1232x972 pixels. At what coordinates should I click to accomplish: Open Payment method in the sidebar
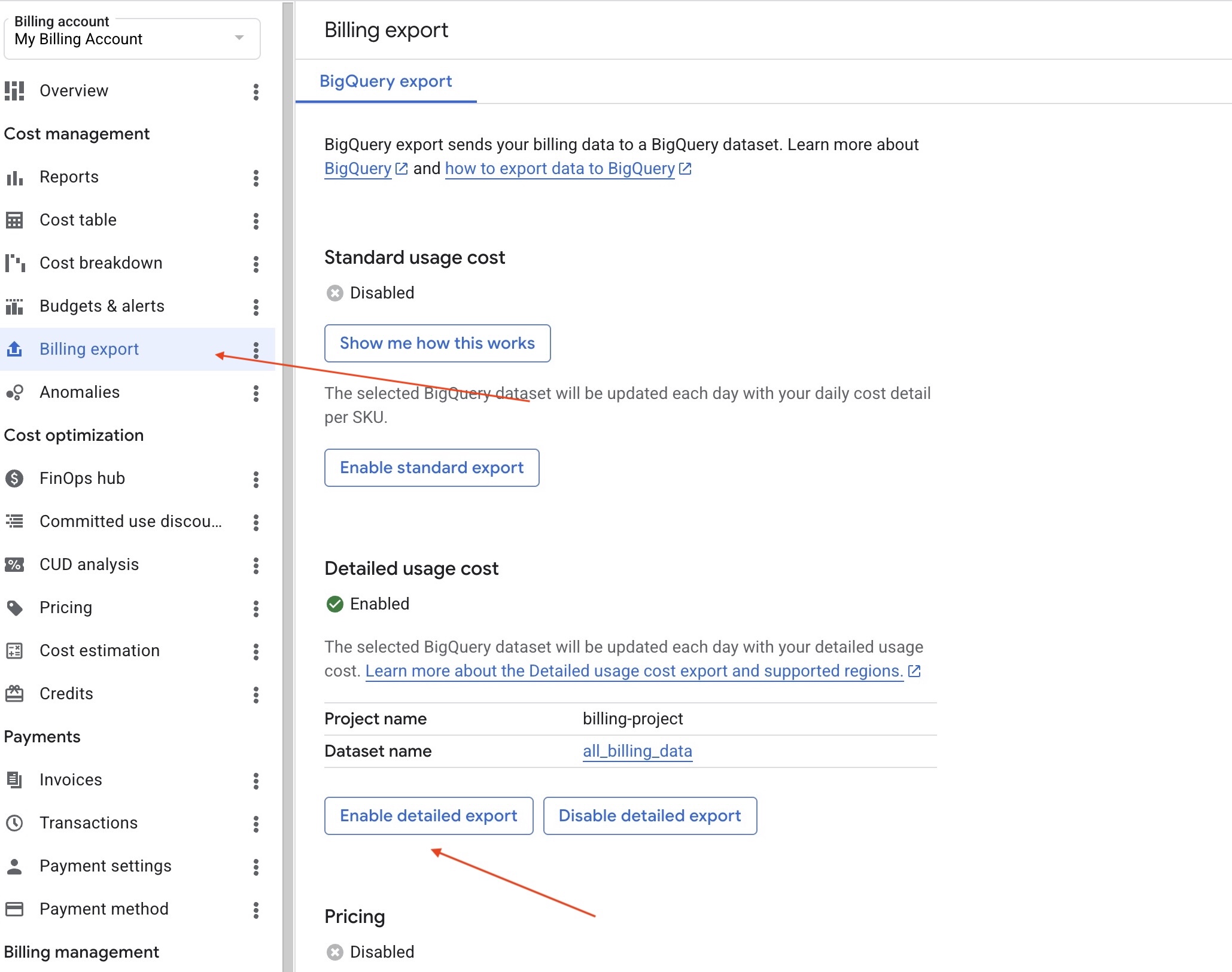(104, 909)
